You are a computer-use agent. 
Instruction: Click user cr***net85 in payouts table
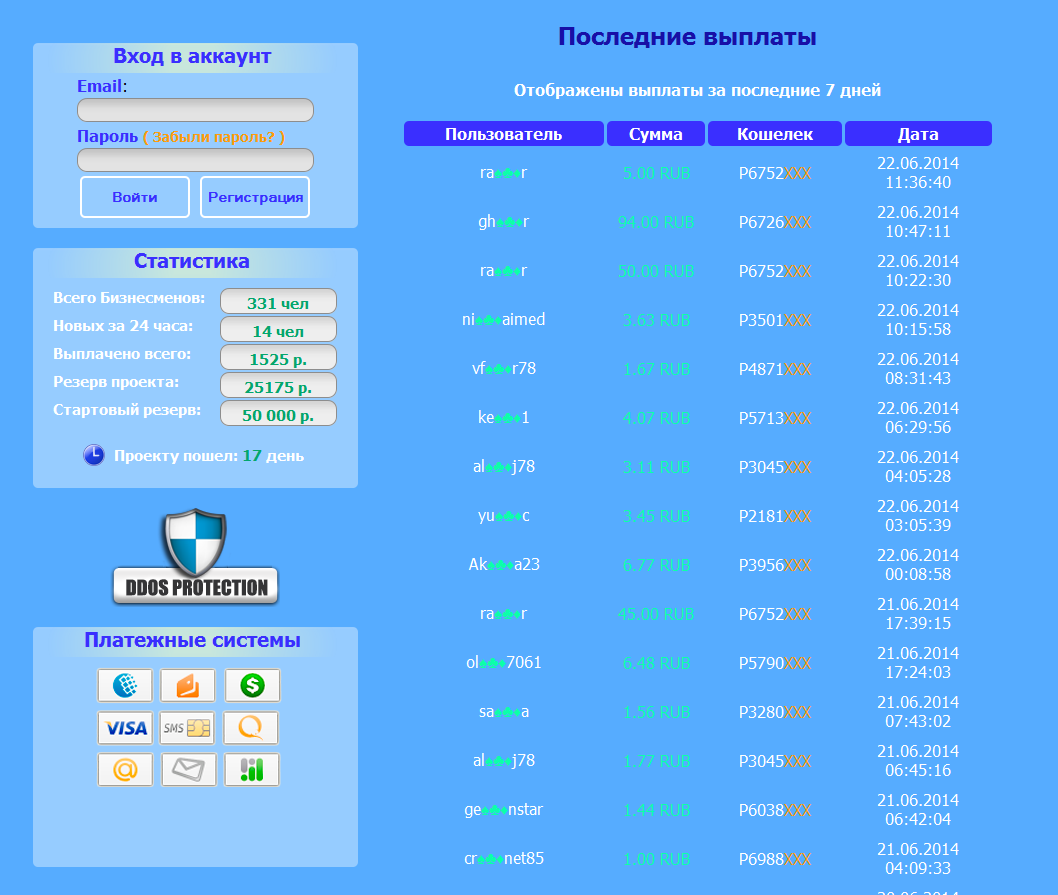click(x=503, y=859)
